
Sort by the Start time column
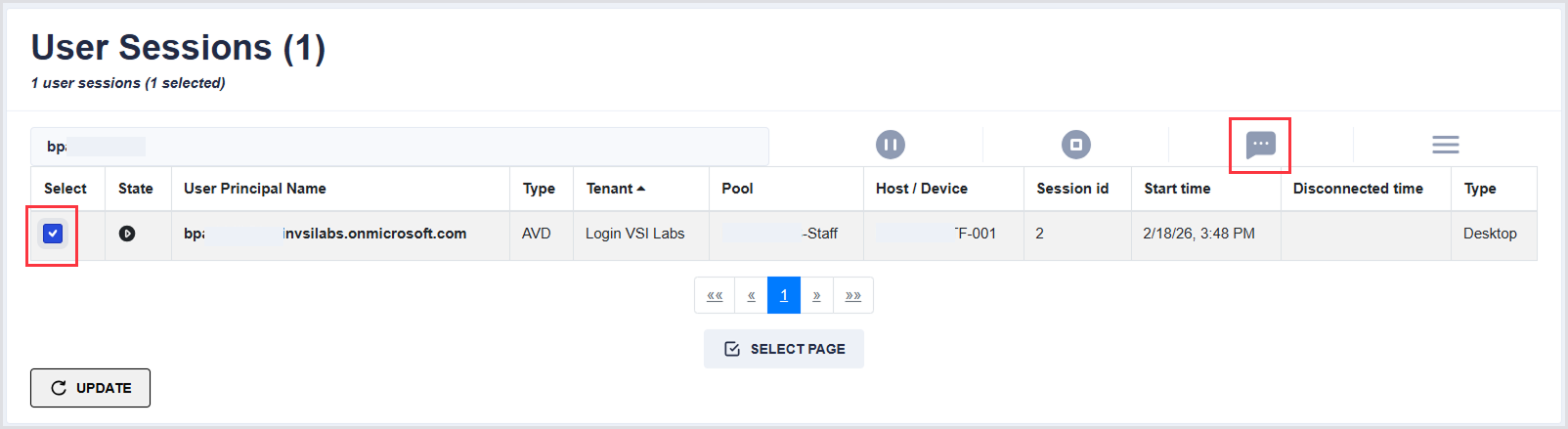coord(1177,189)
